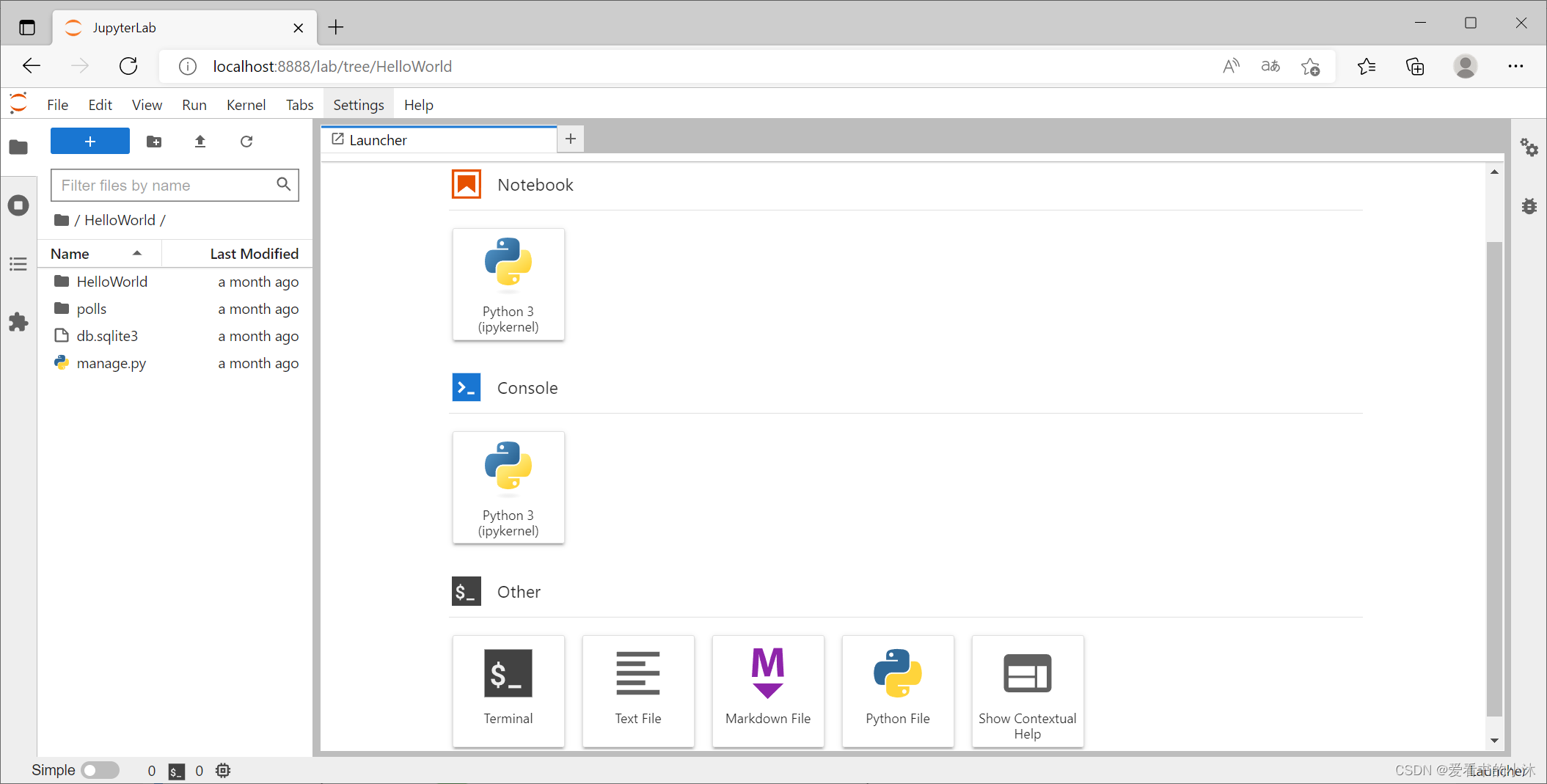Add a new launcher tab with plus
Viewport: 1547px width, 784px height.
point(571,139)
